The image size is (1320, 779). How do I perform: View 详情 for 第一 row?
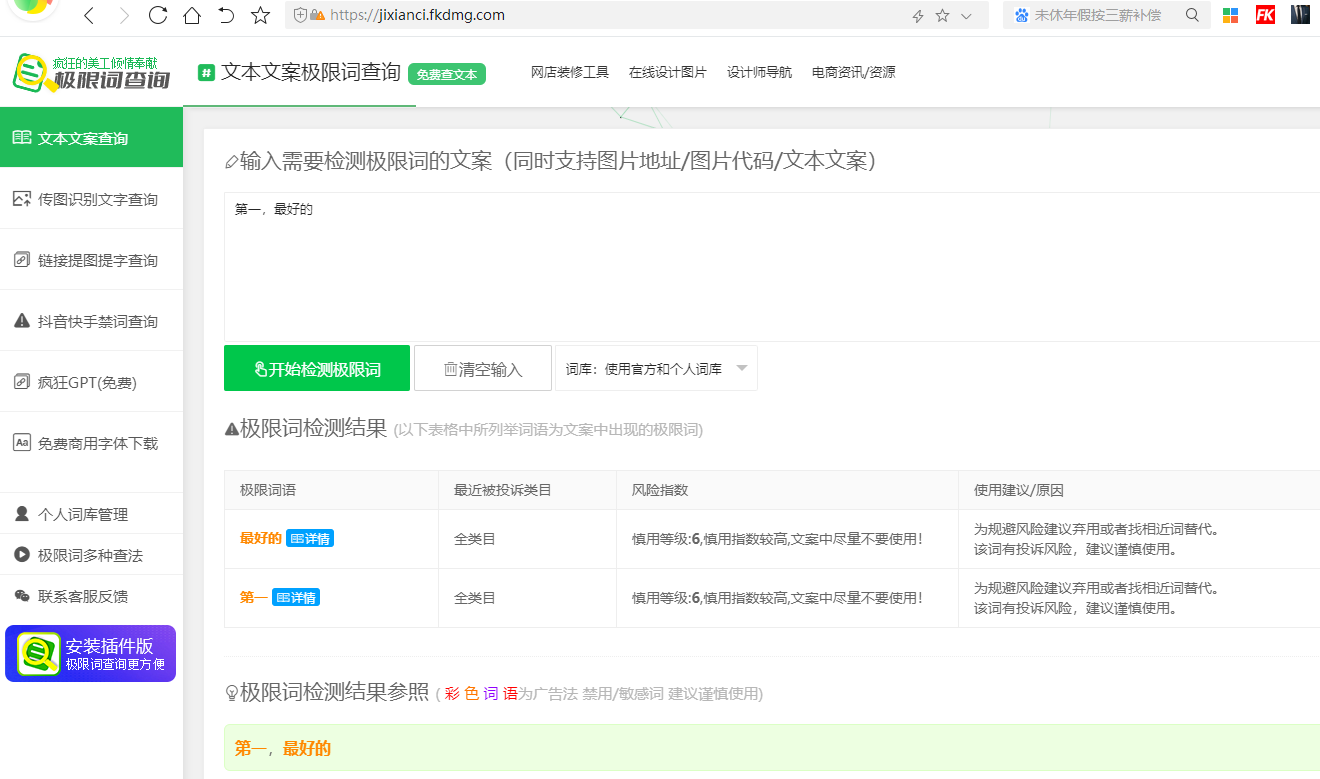(x=296, y=598)
